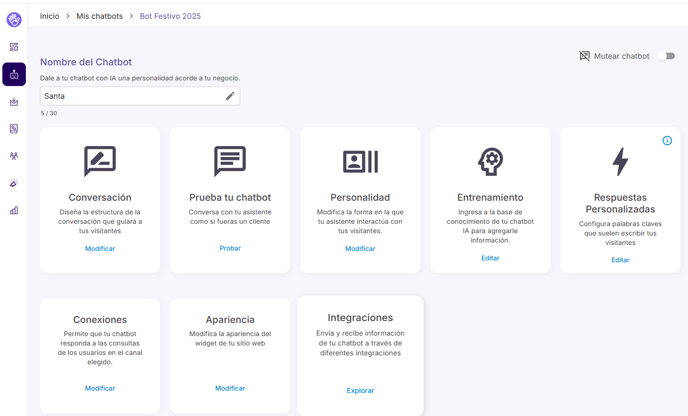
Task: Open the dashboard grid icon in sidebar
Action: point(14,47)
